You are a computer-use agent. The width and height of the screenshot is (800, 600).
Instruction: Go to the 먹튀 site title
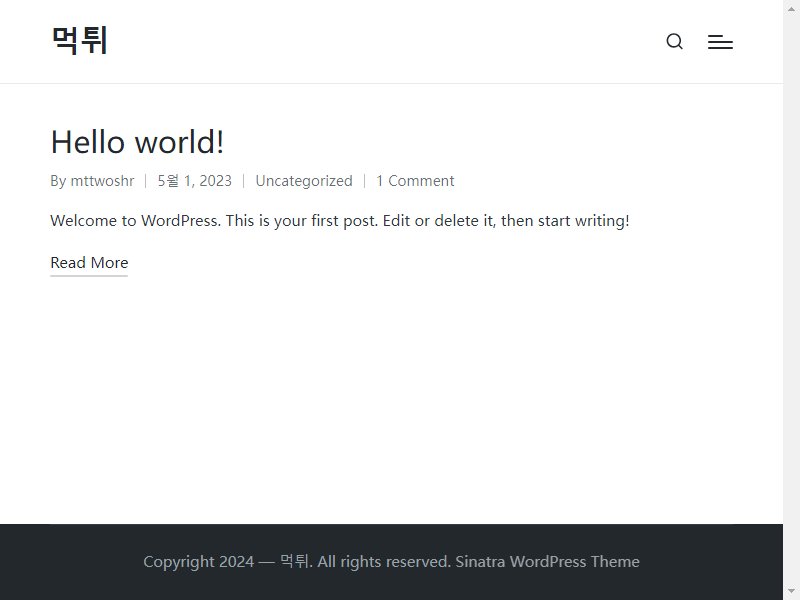[80, 40]
